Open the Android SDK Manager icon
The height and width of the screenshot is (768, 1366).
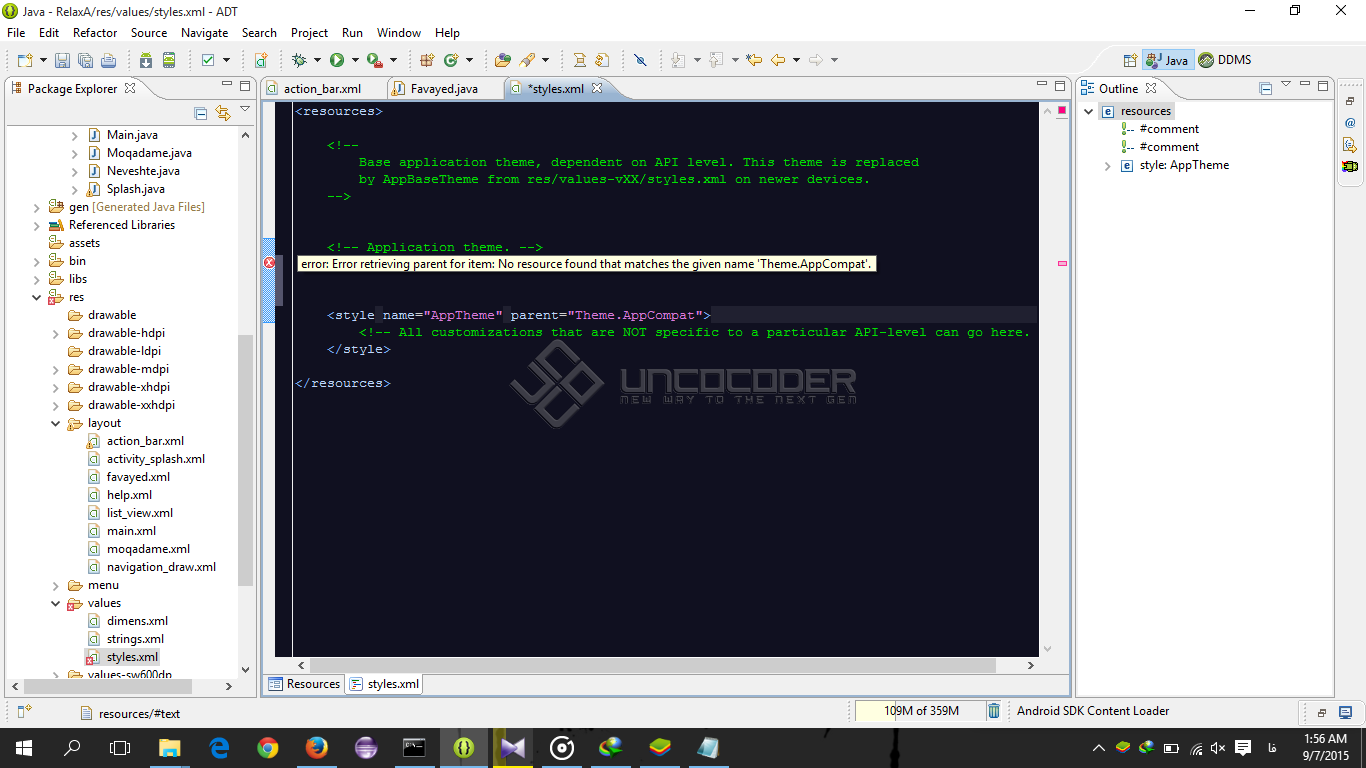pyautogui.click(x=146, y=60)
